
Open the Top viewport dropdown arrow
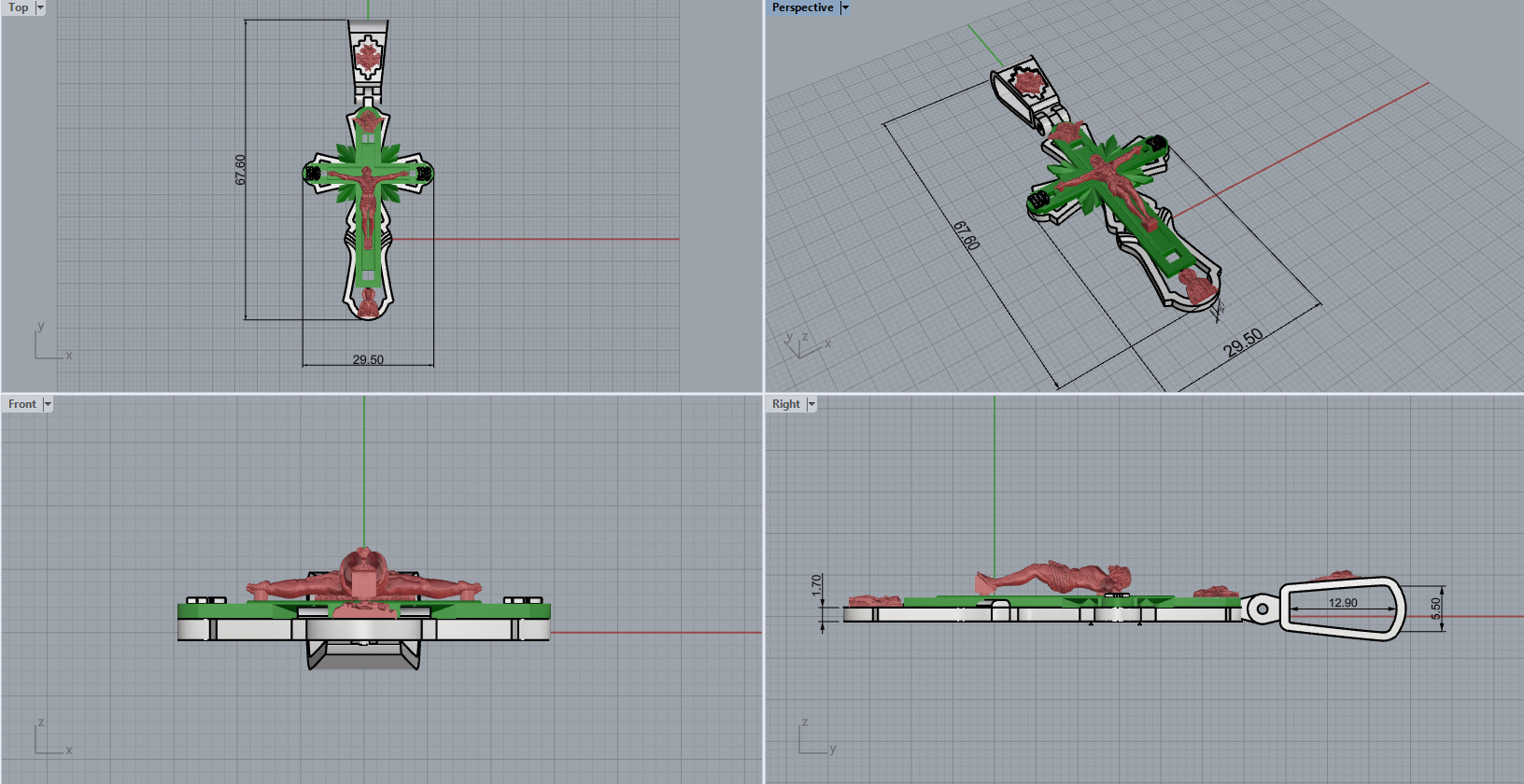coord(40,7)
